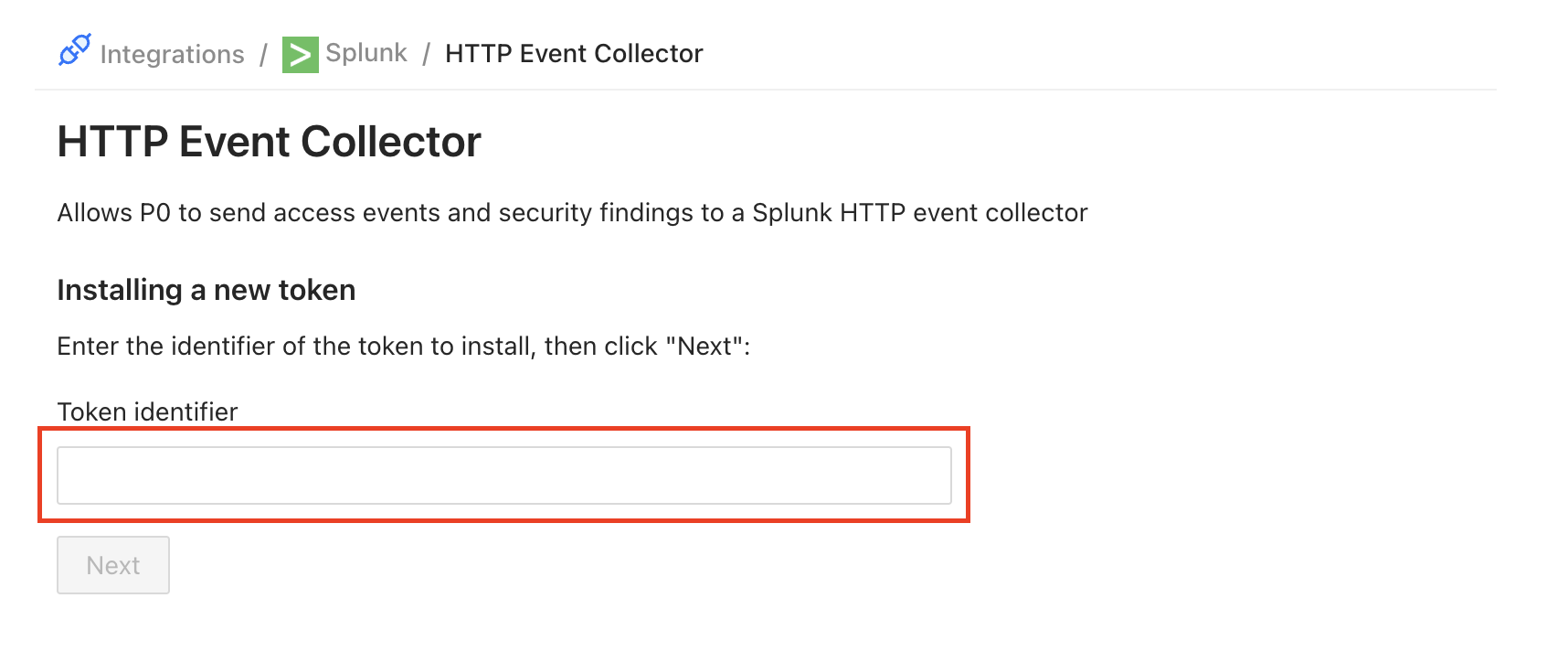
Task: Click the quoted "Next" word in instructions
Action: tap(704, 347)
